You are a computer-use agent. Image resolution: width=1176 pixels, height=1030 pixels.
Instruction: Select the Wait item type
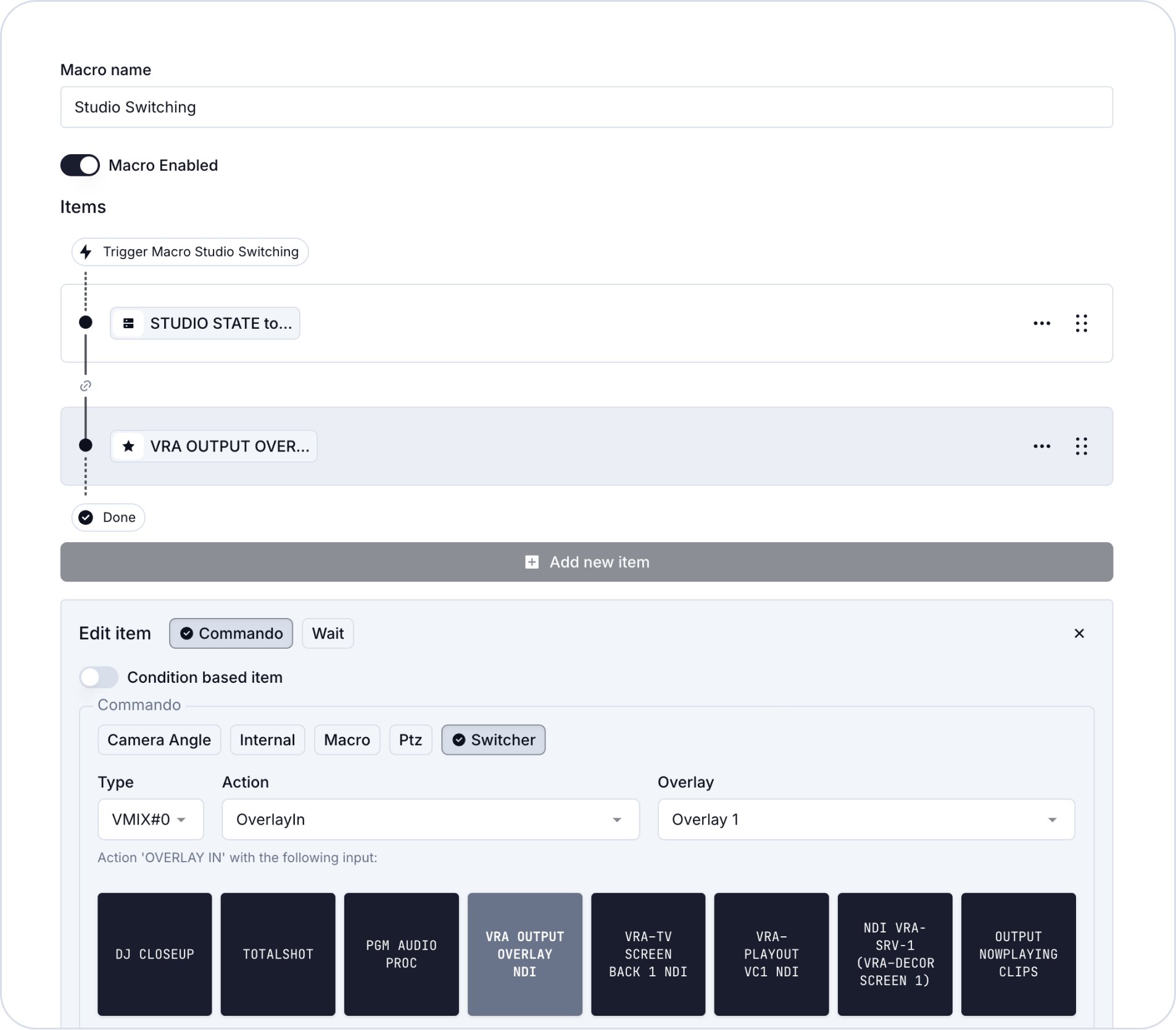(328, 633)
